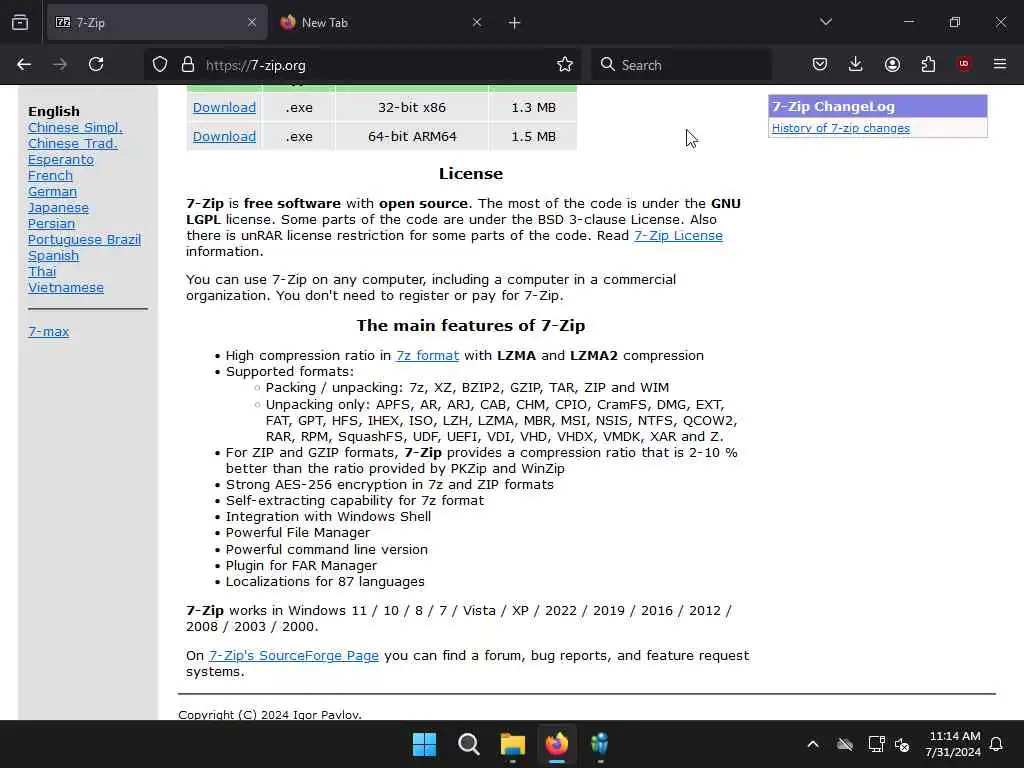Open tracking protection shield icon
The height and width of the screenshot is (768, 1024).
[x=160, y=65]
